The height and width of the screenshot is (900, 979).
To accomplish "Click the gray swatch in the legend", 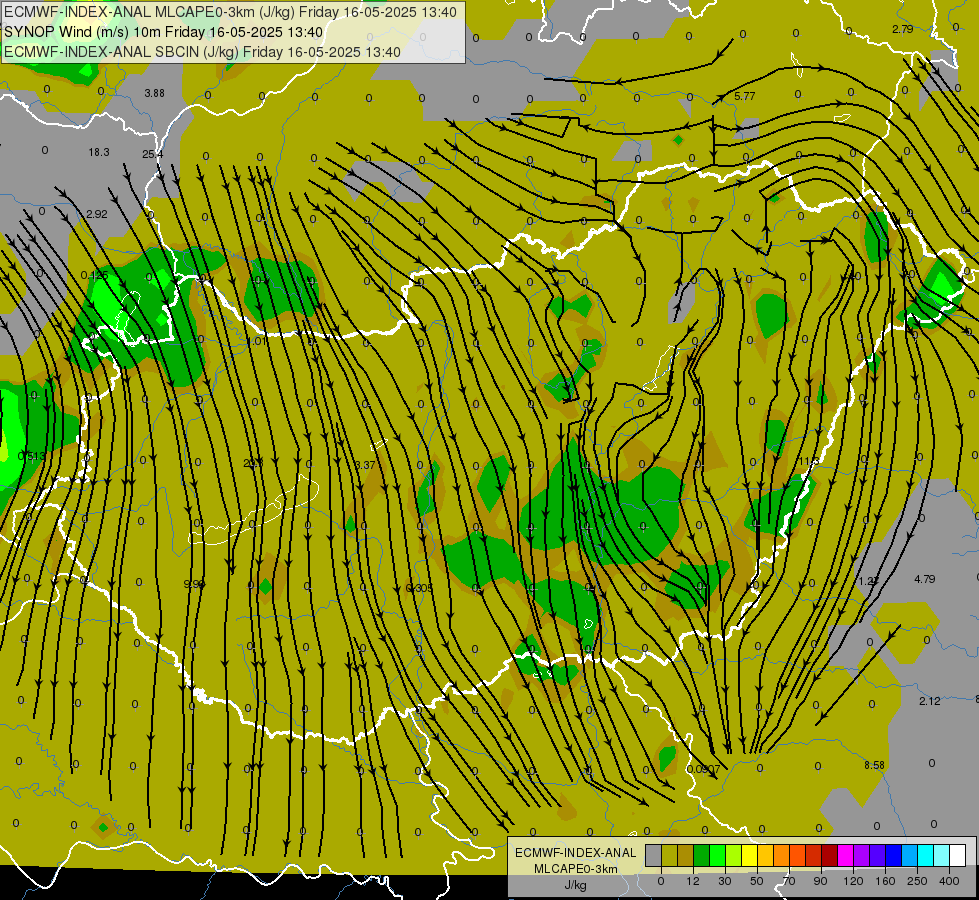I will point(654,856).
